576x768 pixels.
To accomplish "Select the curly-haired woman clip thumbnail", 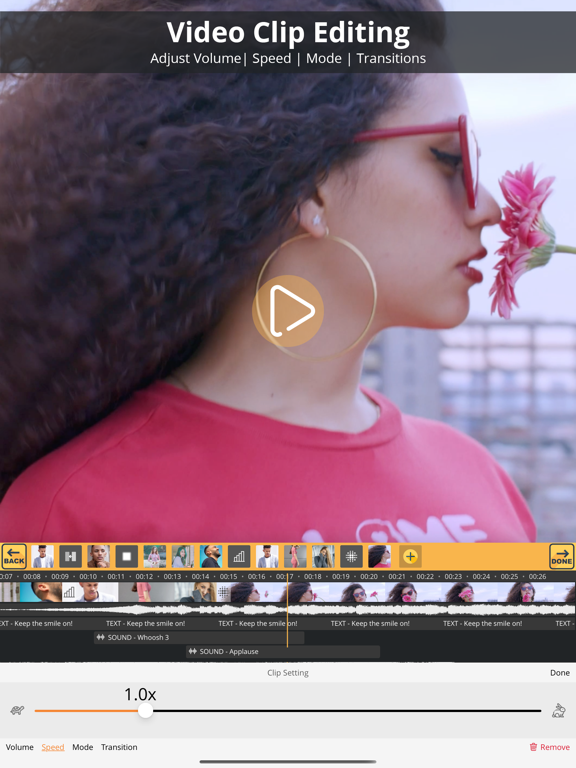I will (380, 556).
